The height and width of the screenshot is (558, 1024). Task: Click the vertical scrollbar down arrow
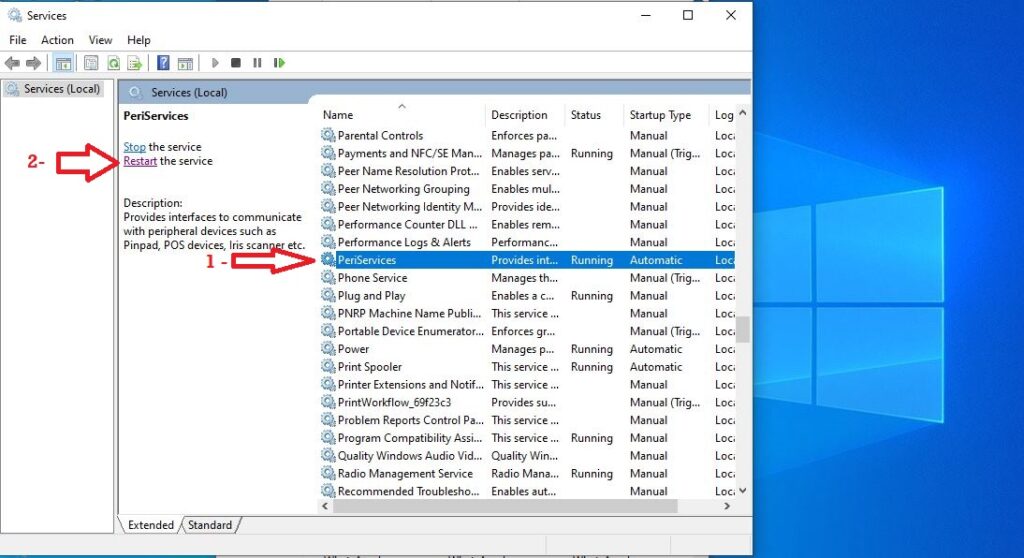[742, 491]
